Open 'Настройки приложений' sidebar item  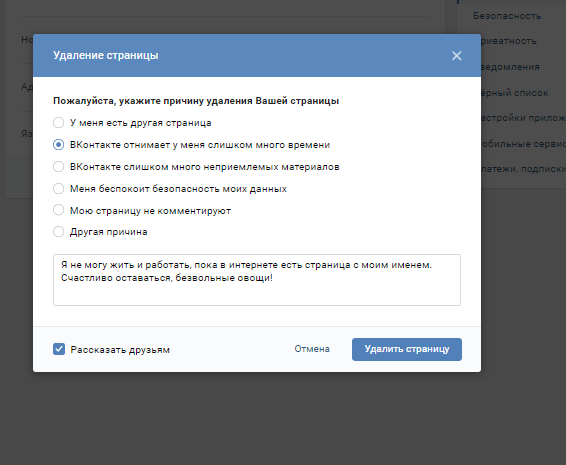coord(523,118)
